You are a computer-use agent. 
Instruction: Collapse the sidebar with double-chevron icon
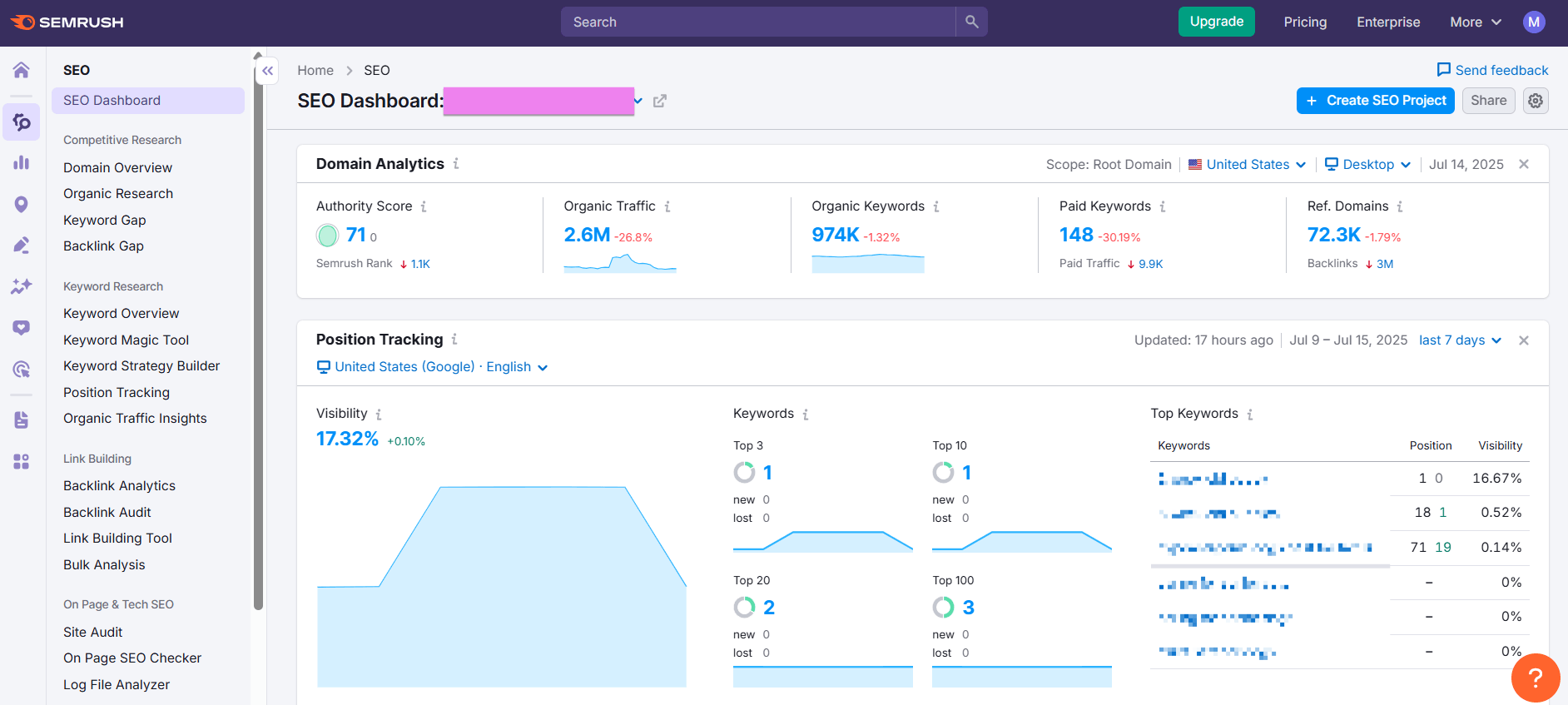267,71
